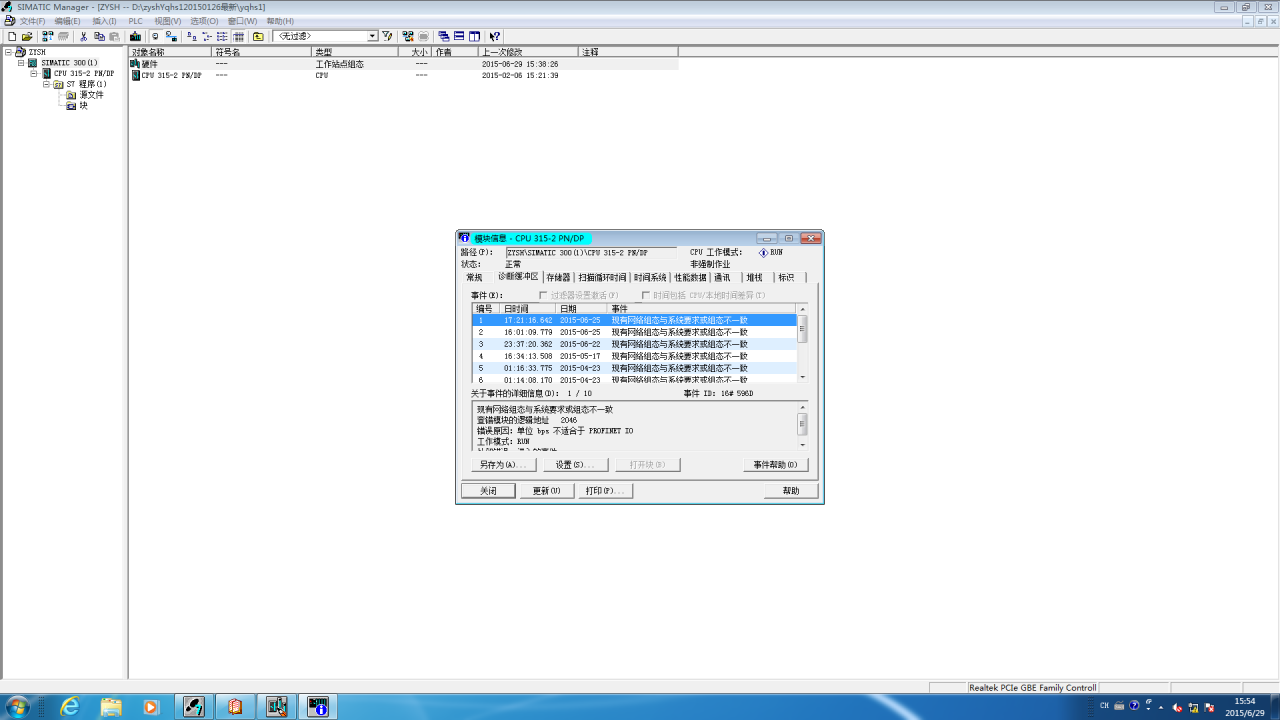Collapse the S7 程序(1) tree node

[x=47, y=85]
